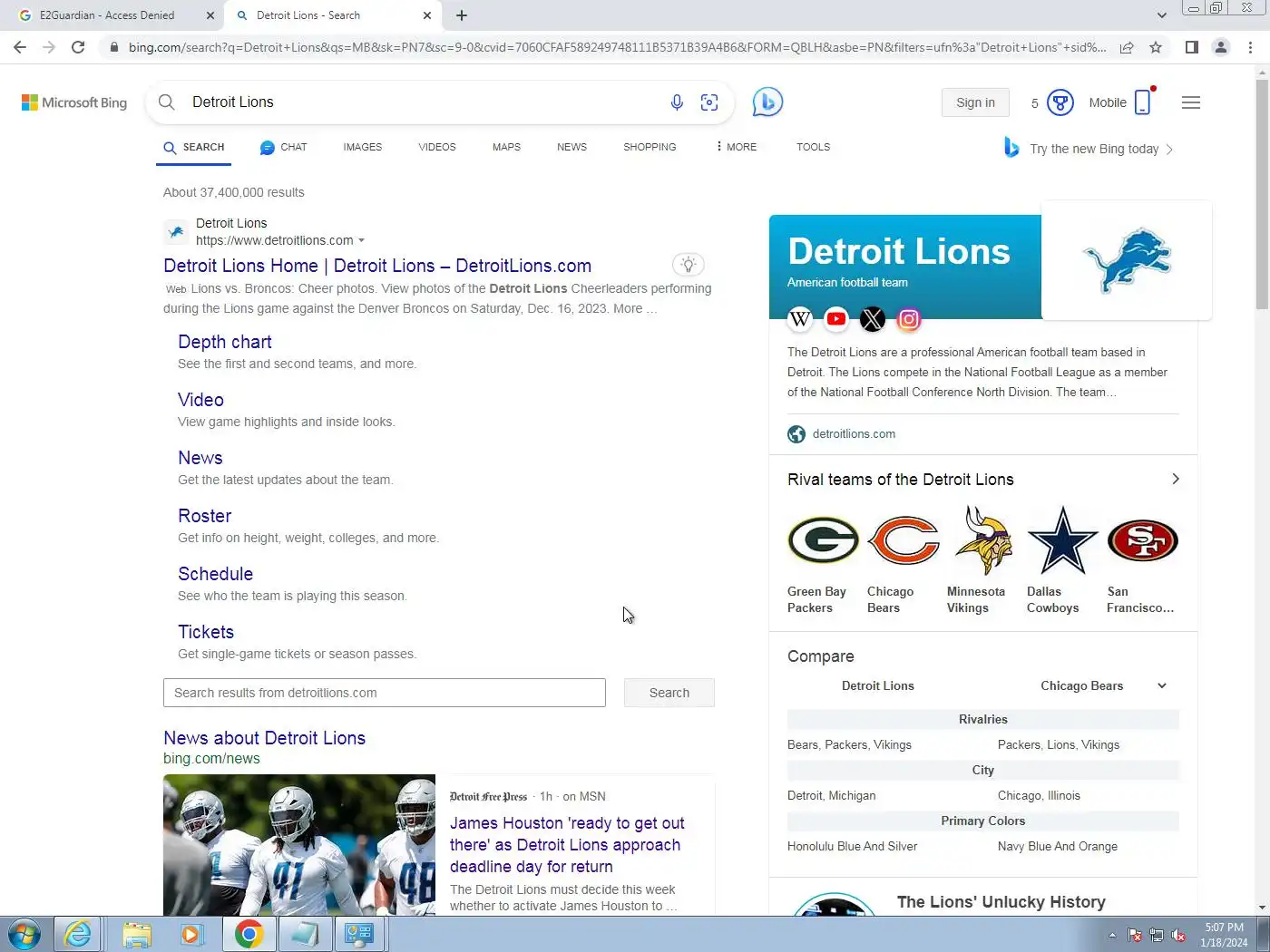
Task: Open the Tickets sitelink
Action: click(206, 632)
